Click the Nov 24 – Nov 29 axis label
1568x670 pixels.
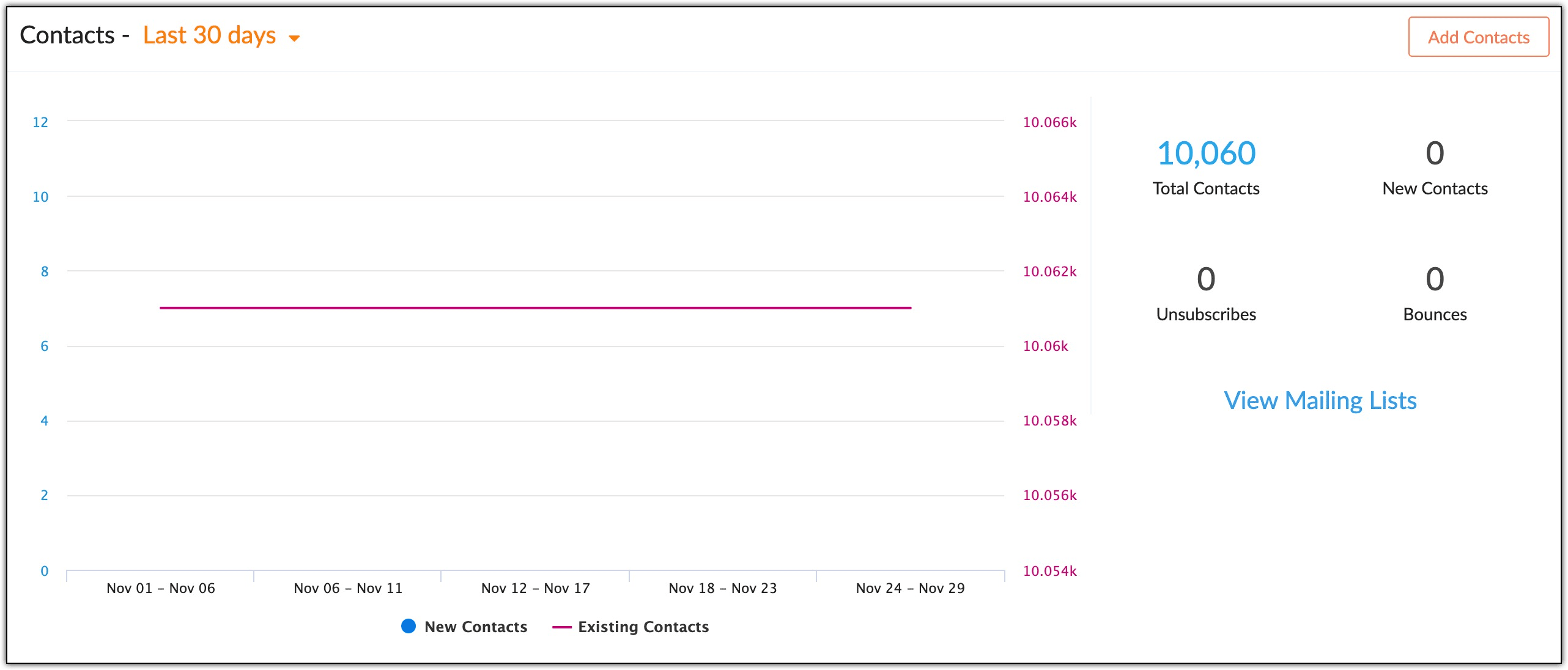[910, 588]
